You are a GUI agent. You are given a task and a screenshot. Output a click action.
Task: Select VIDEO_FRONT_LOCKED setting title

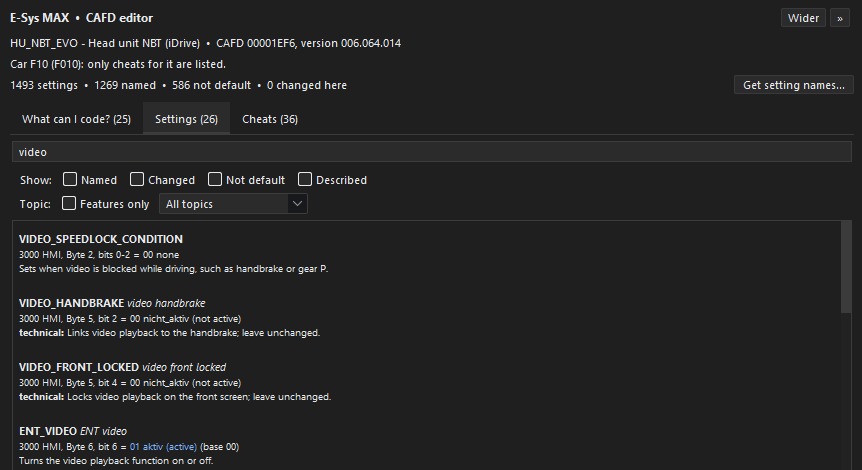[x=79, y=367]
